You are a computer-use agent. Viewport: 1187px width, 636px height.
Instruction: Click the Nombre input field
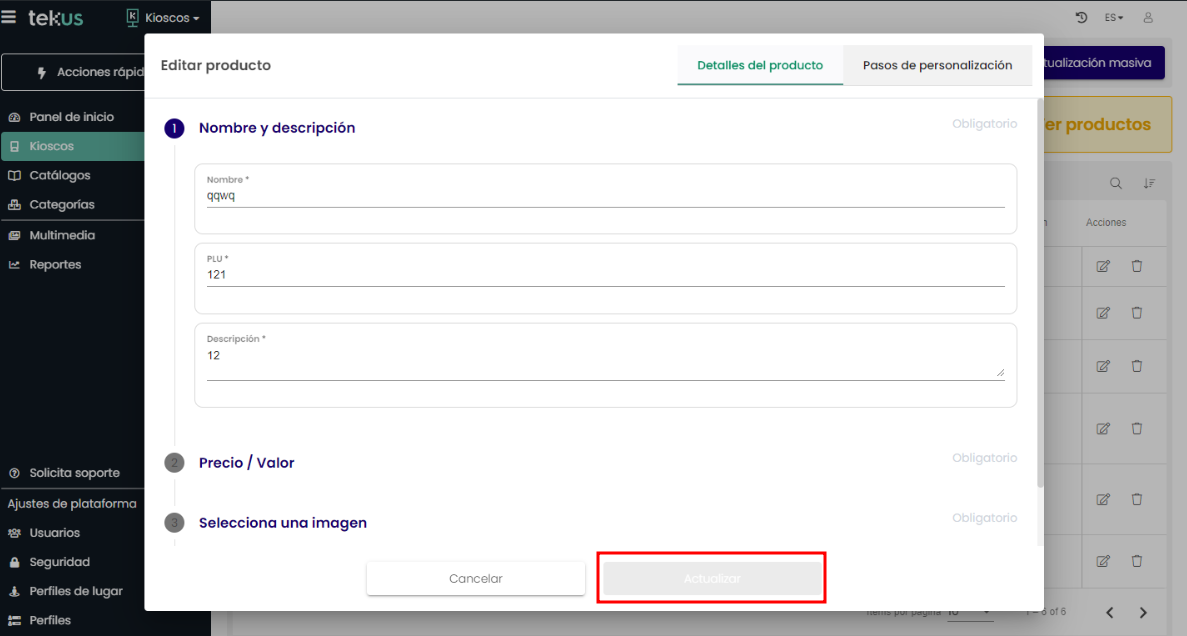tap(605, 196)
